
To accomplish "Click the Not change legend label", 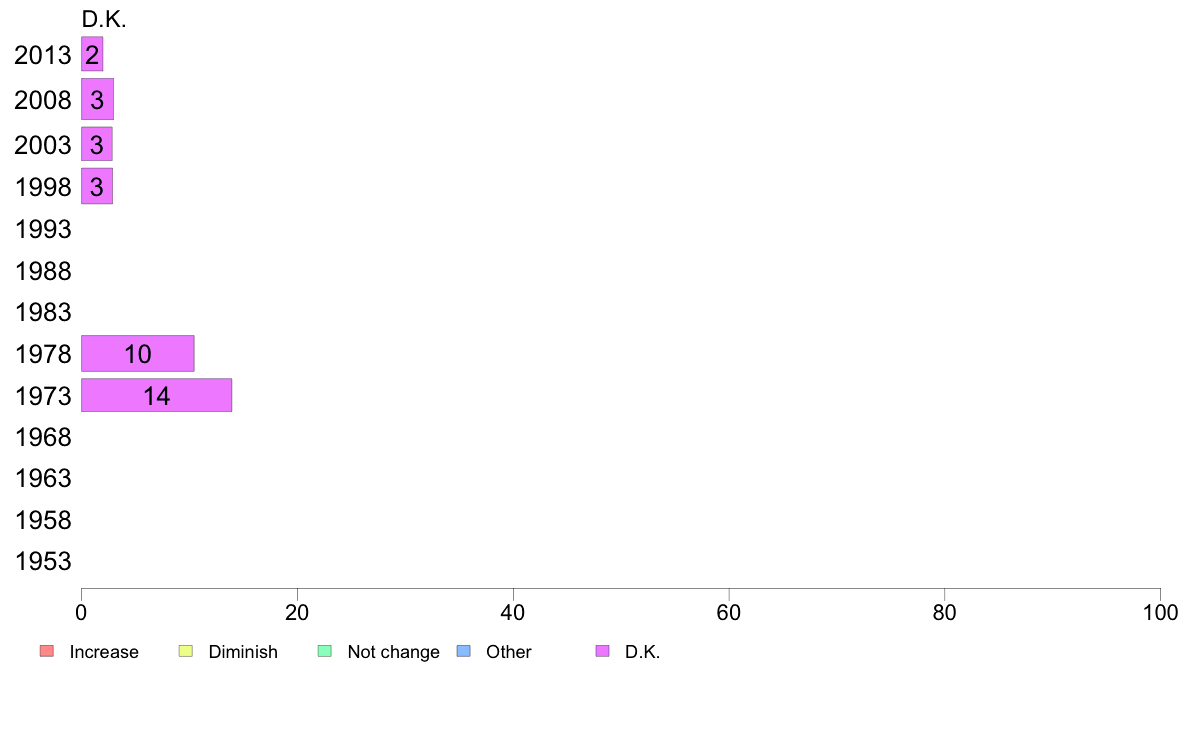I will click(x=393, y=652).
